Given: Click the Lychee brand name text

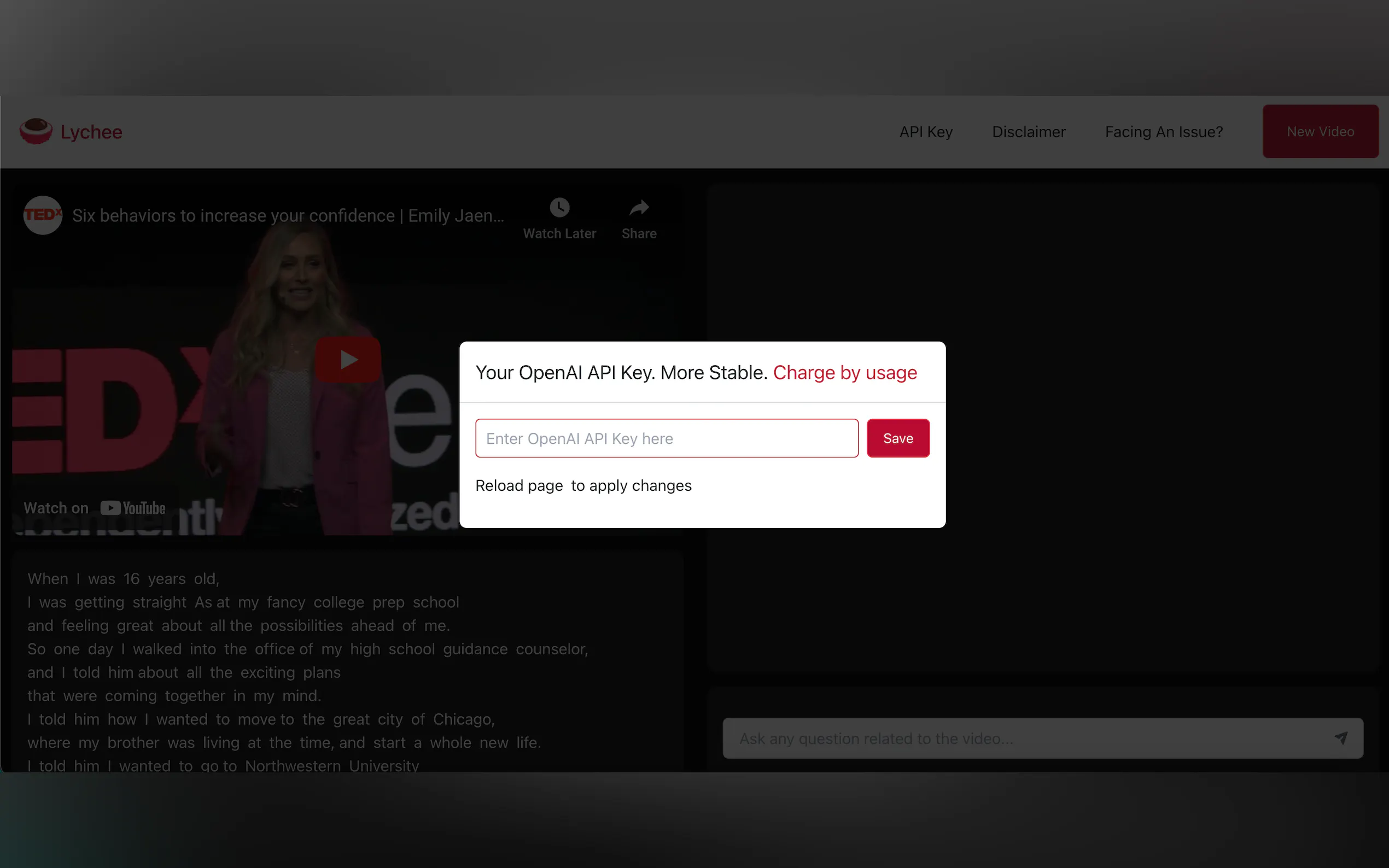Looking at the screenshot, I should point(91,132).
